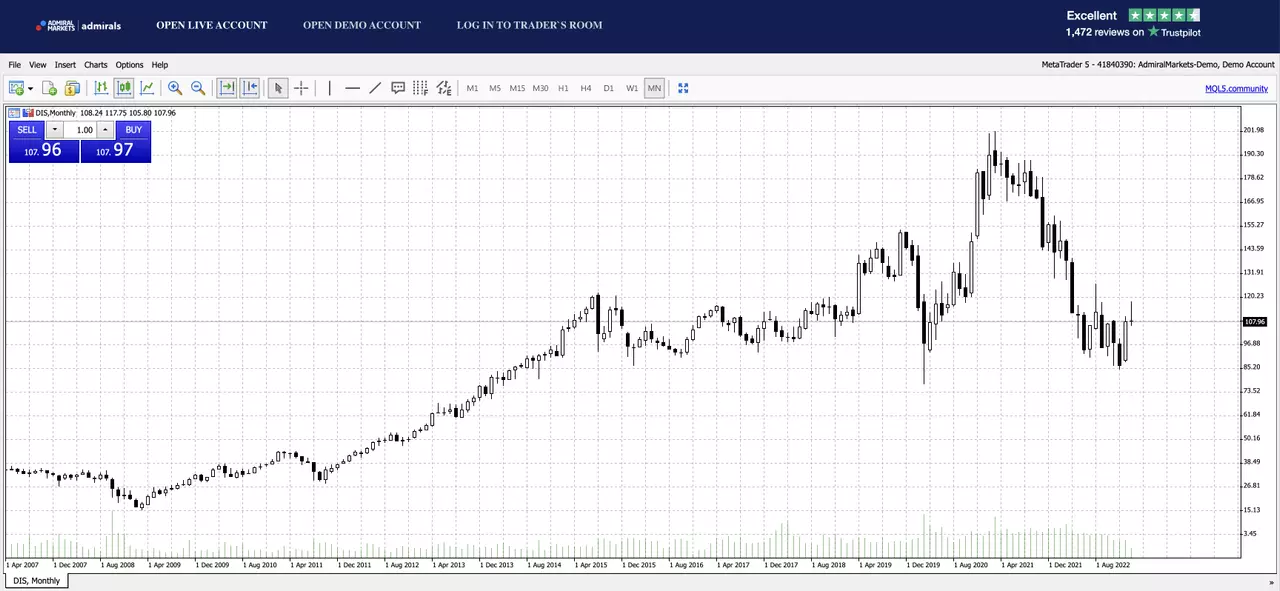
Task: Click the new chart icon in toolbar
Action: [16, 88]
